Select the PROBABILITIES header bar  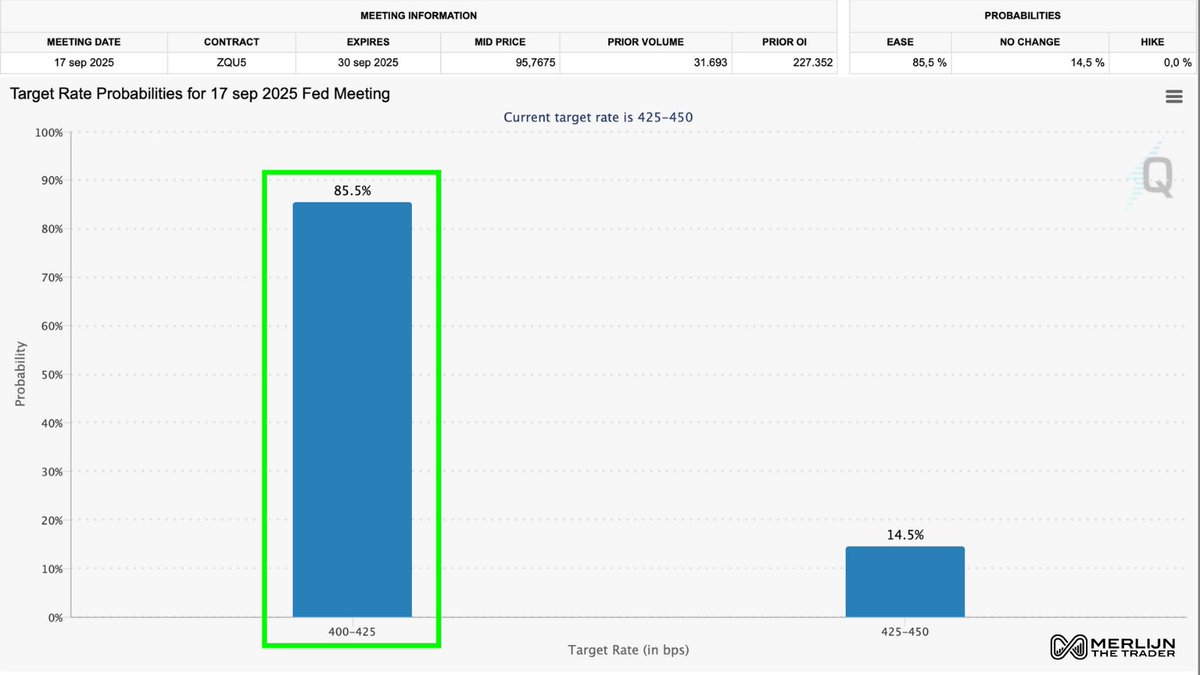pos(1022,15)
